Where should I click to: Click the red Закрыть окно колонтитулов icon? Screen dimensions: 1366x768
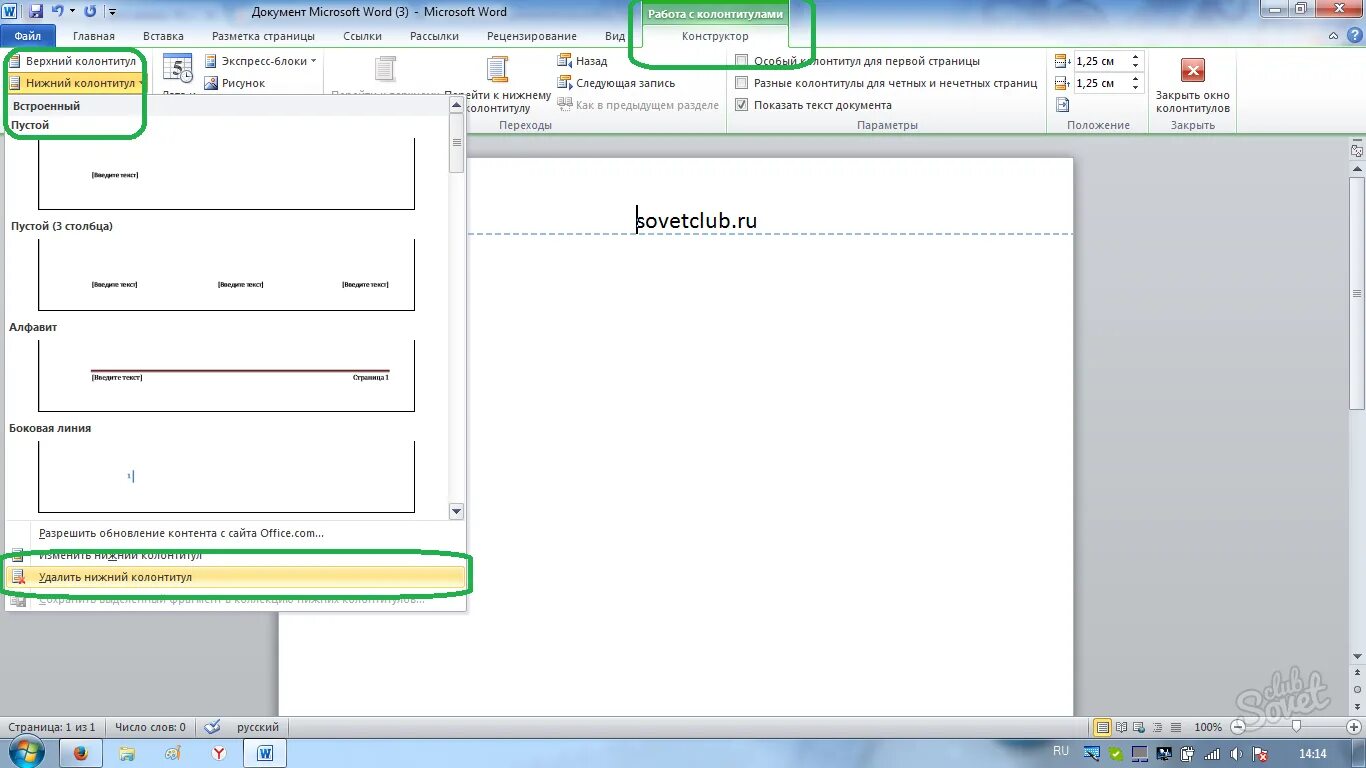pyautogui.click(x=1192, y=70)
